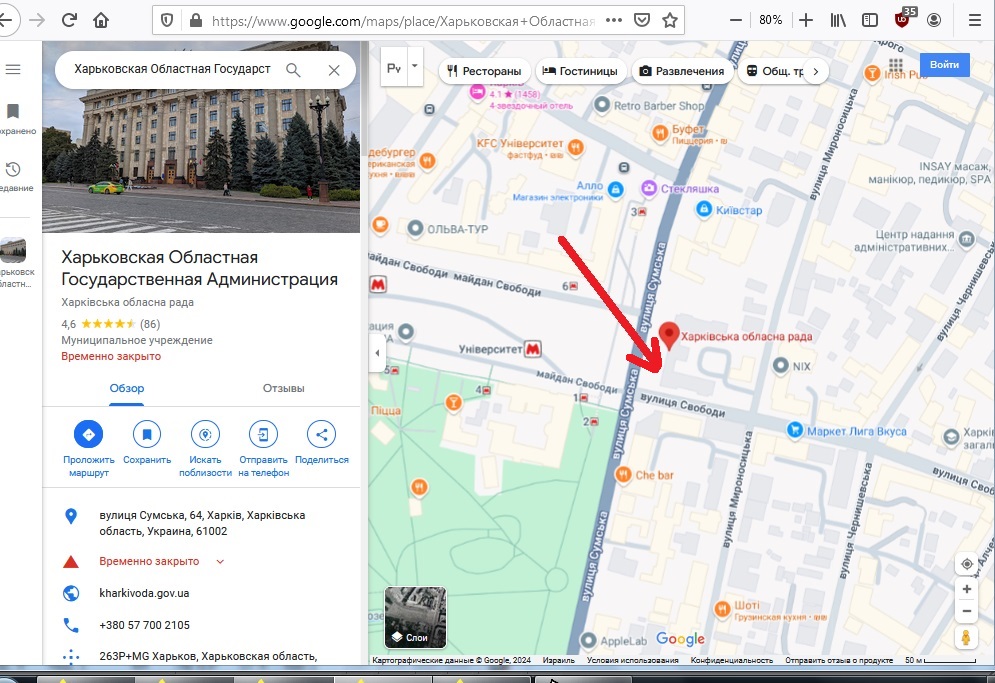Screen dimensions: 995x683
Task: Open kharkivoda.gov.ua website link
Action: click(x=144, y=593)
